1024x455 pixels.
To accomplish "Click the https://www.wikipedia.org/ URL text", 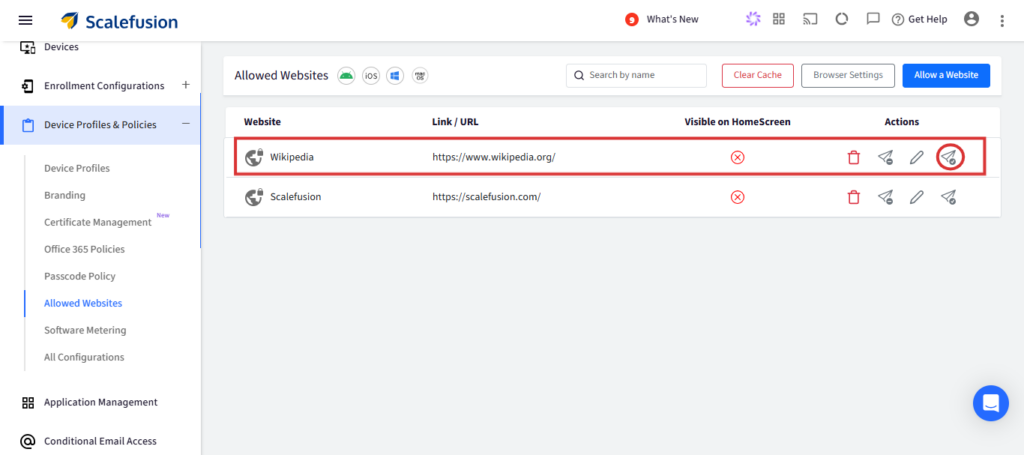I will pos(494,157).
